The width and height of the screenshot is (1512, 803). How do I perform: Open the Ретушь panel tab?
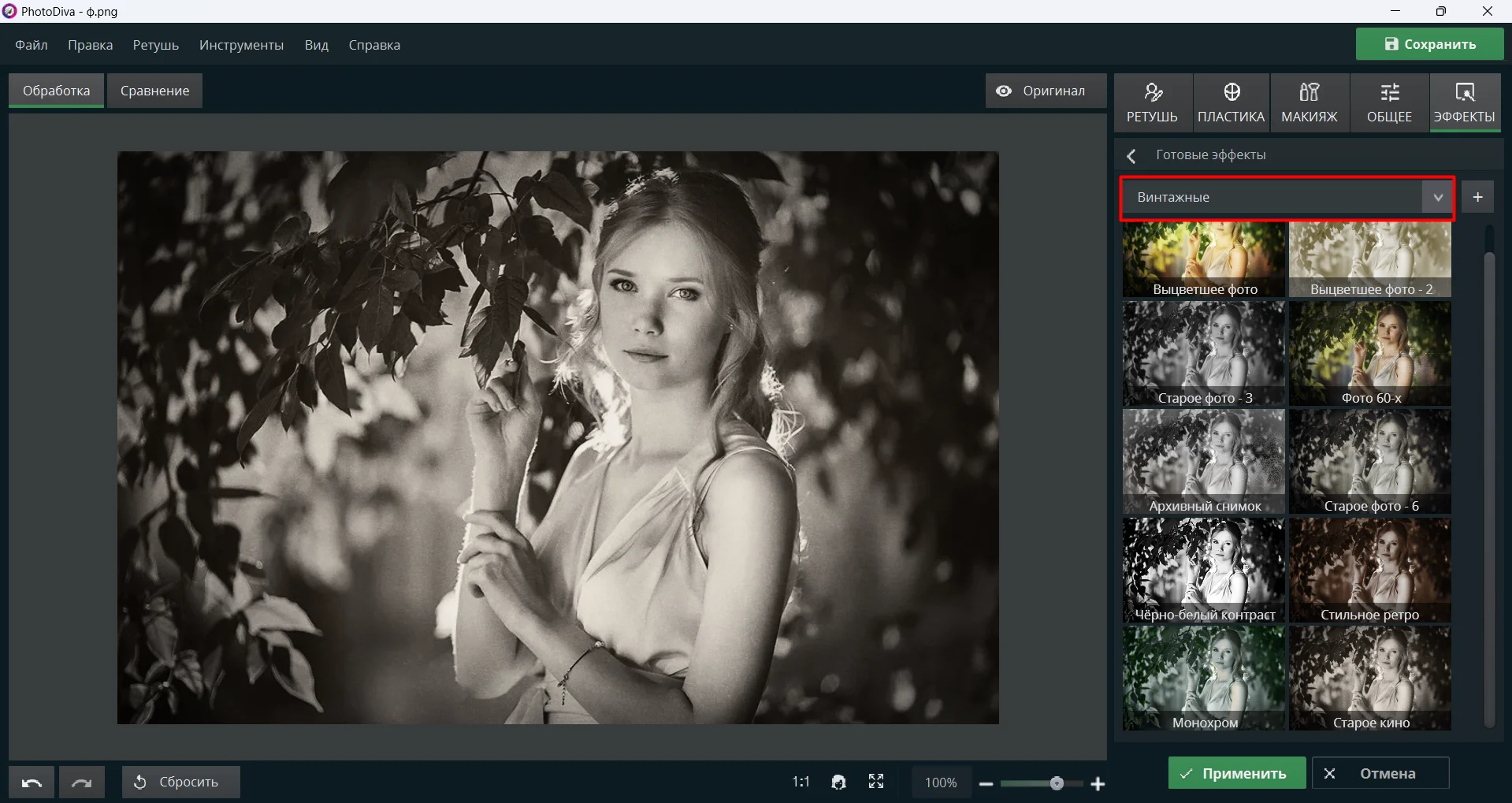click(1152, 102)
